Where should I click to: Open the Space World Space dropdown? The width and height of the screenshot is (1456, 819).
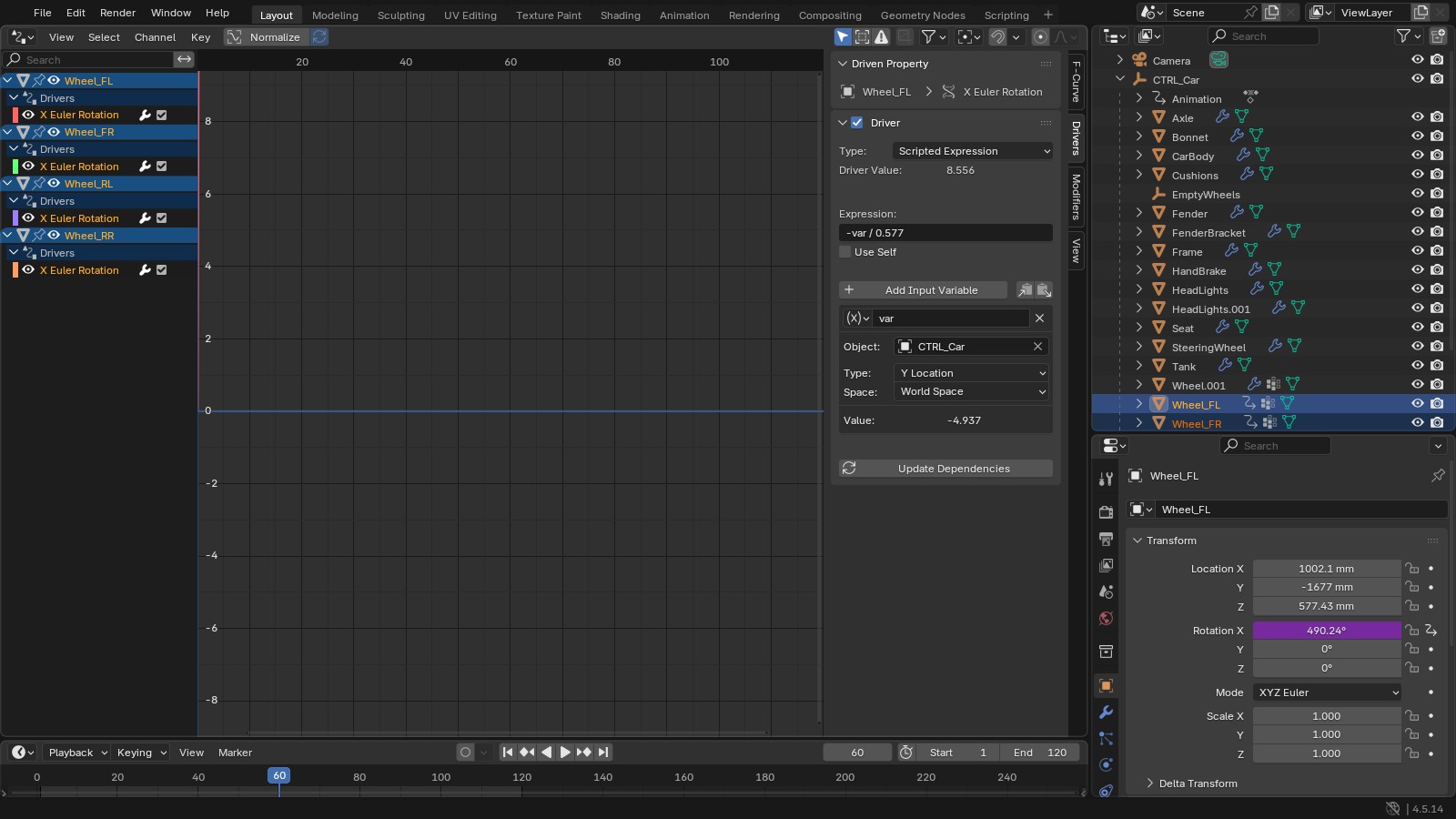[x=972, y=391]
